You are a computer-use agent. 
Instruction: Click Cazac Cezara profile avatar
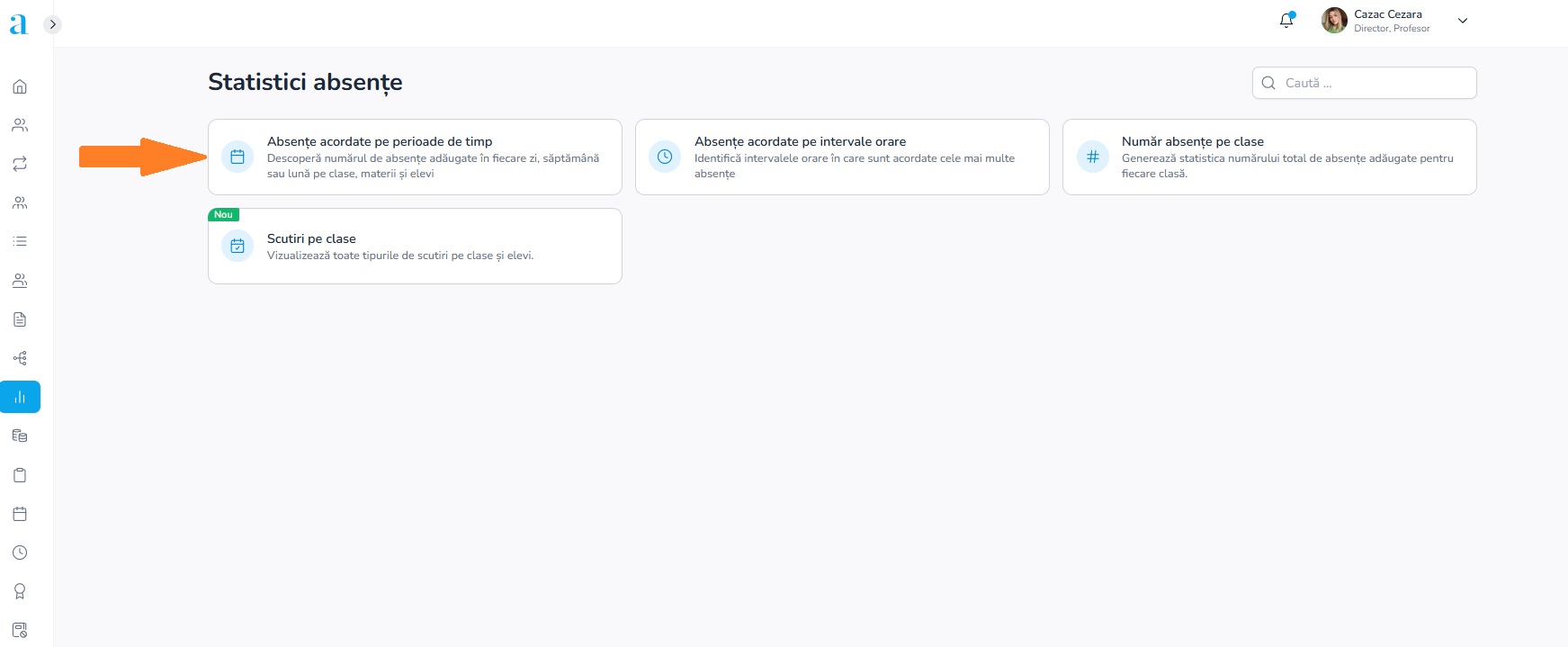pos(1333,21)
